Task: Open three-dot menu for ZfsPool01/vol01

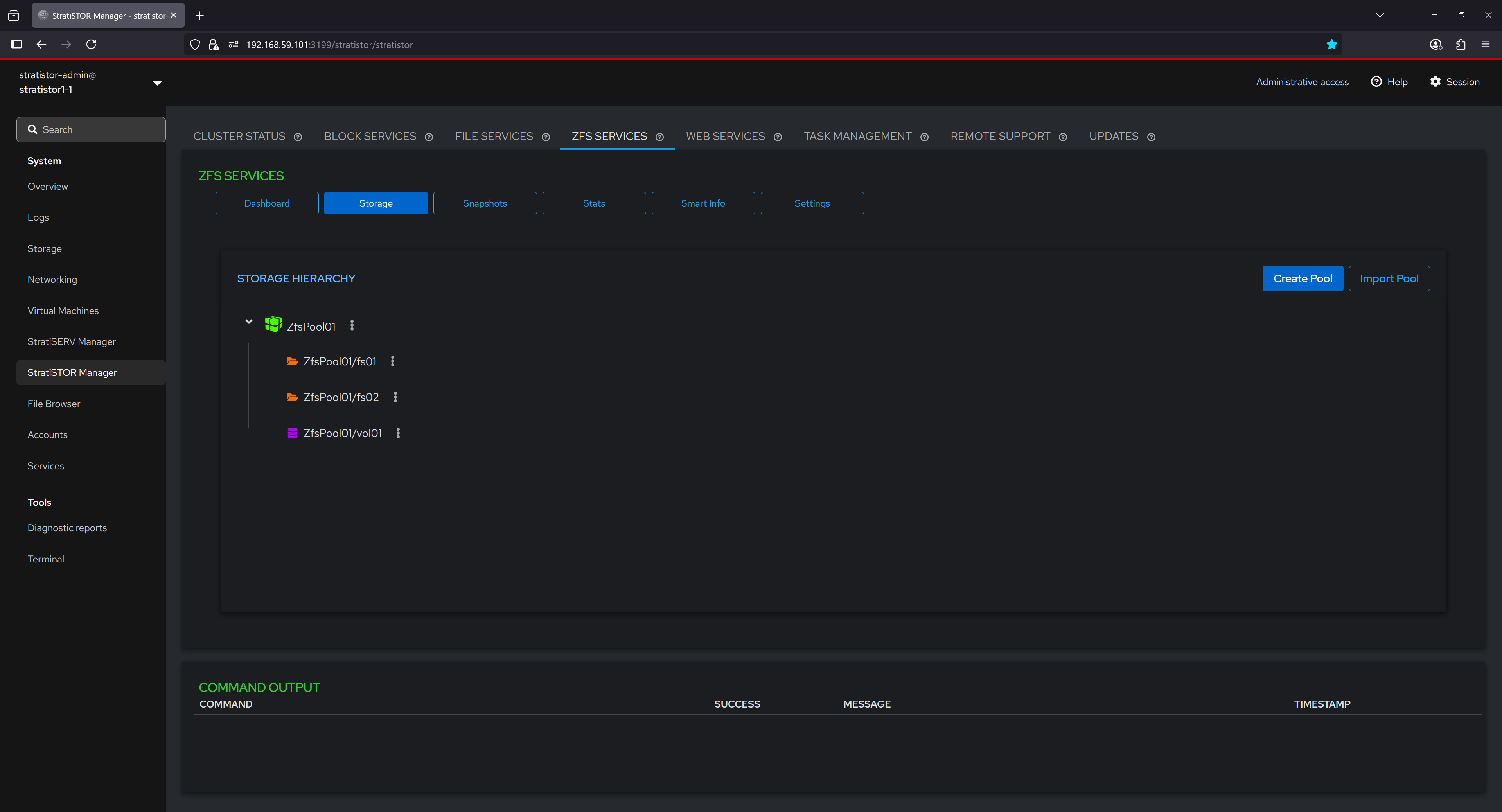Action: coord(398,433)
